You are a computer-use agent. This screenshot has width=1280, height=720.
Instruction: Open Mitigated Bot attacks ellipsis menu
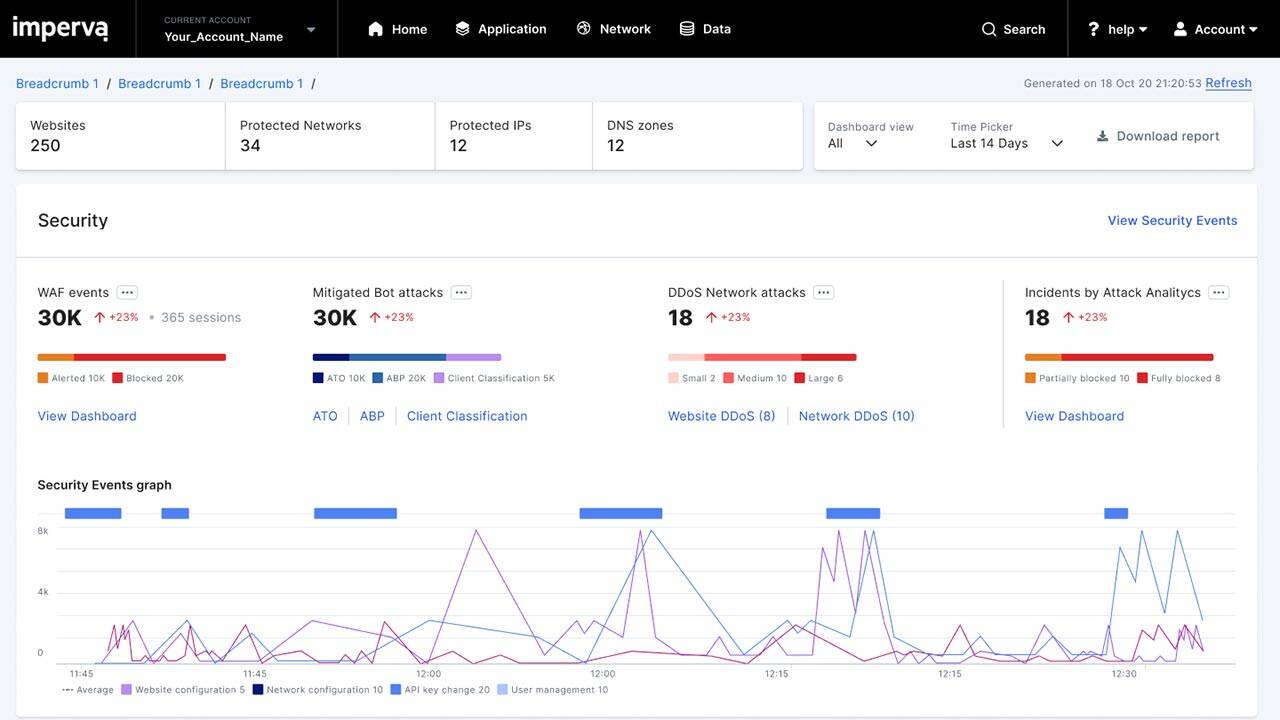point(461,292)
